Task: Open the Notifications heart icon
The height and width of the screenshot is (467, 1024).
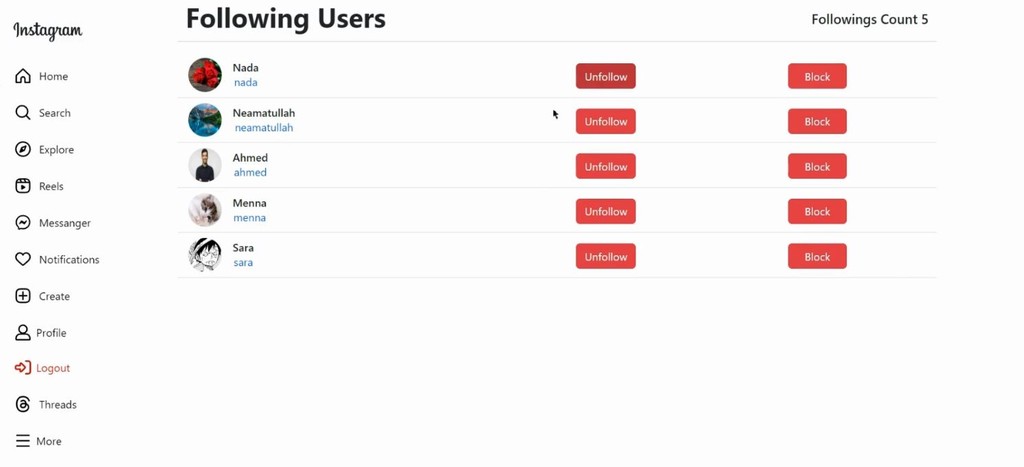Action: [x=23, y=259]
